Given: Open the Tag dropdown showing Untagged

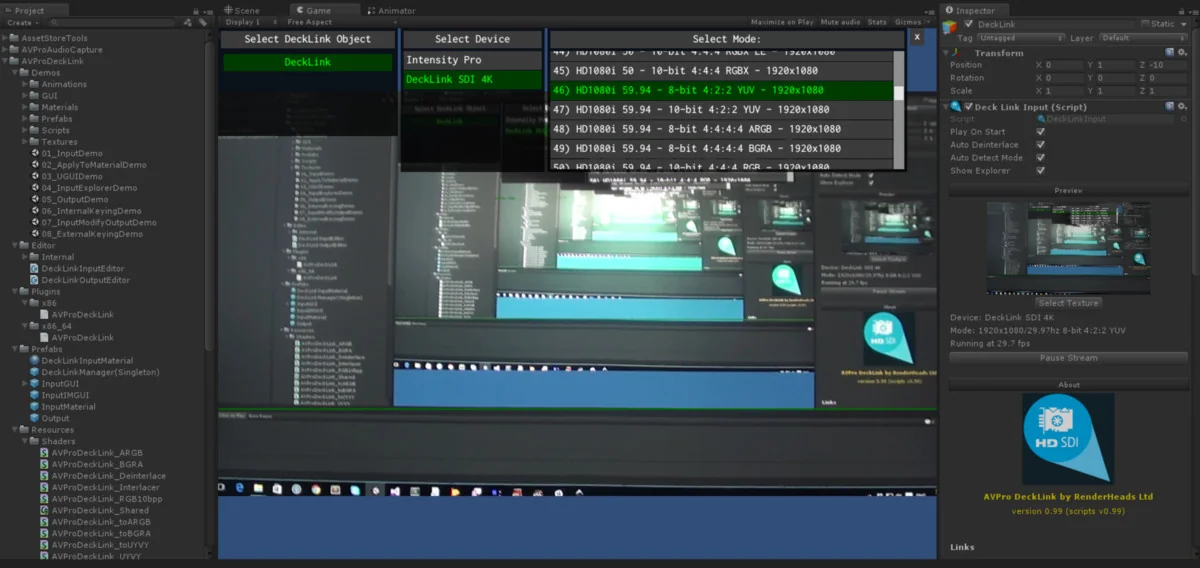Looking at the screenshot, I should coord(1019,38).
